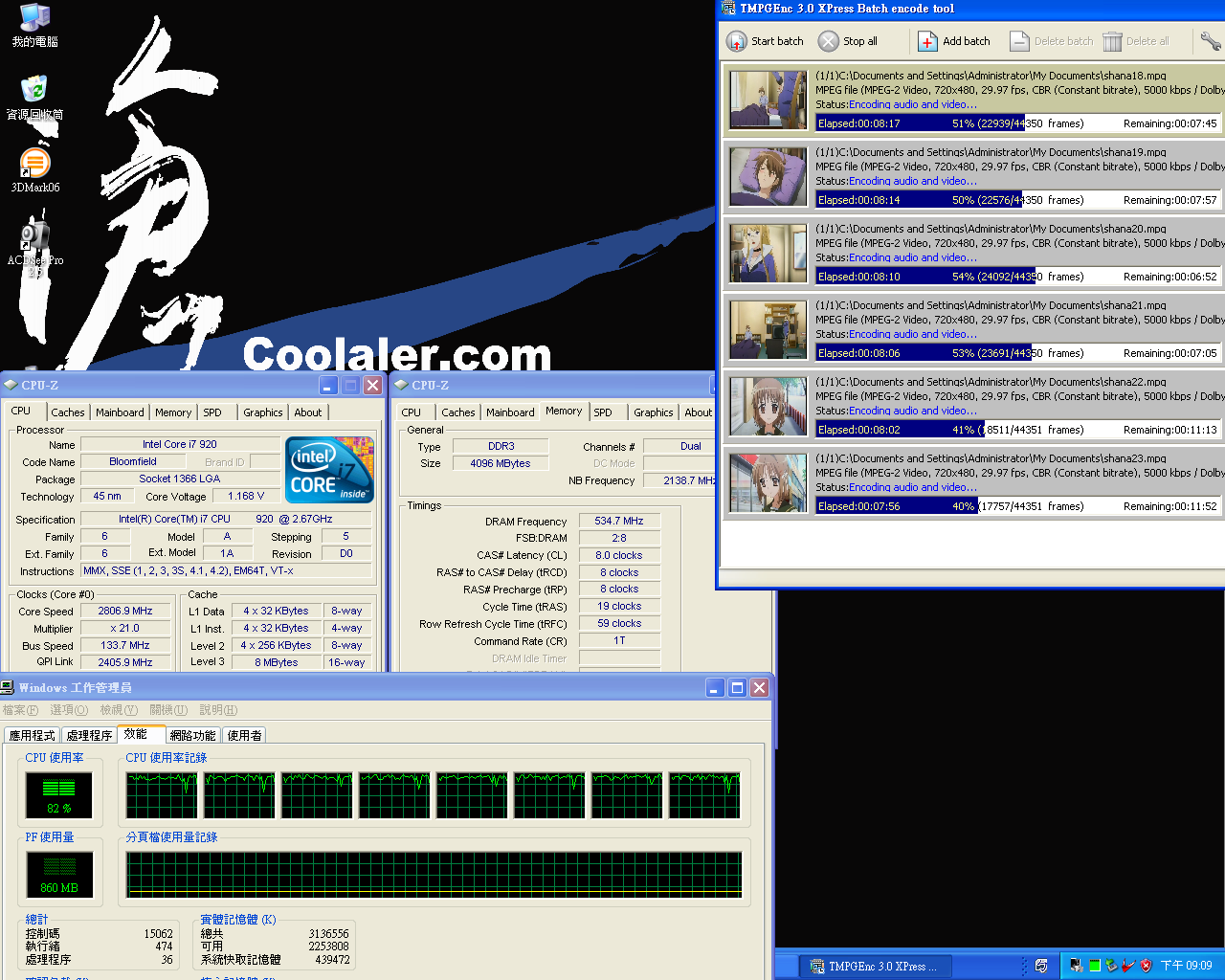Open the 關機 menu in Task Manager
The width and height of the screenshot is (1225, 980).
click(168, 710)
